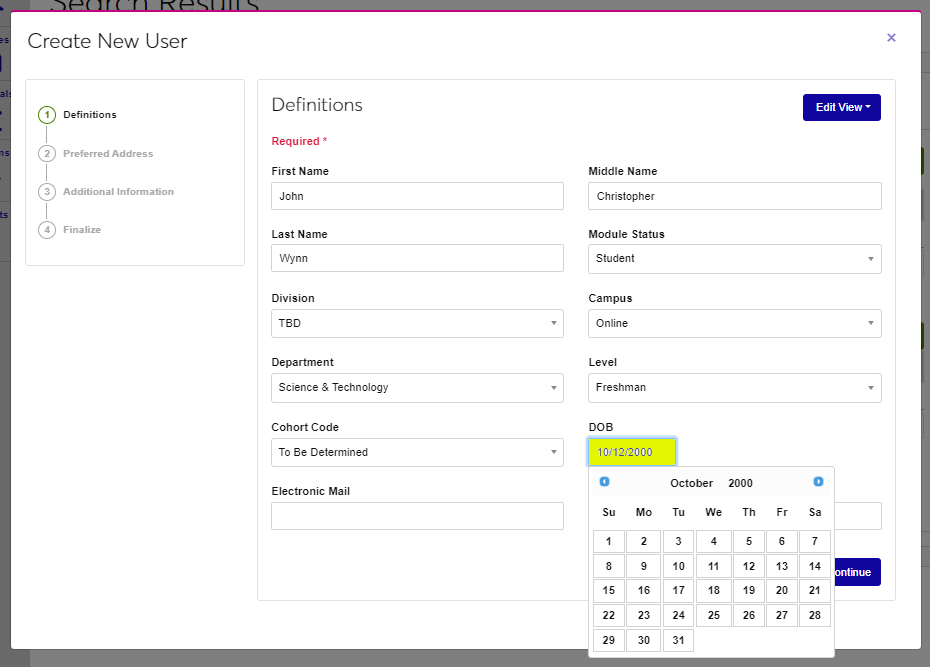Pick day 12 in the calendar
The image size is (930, 667).
coord(748,566)
